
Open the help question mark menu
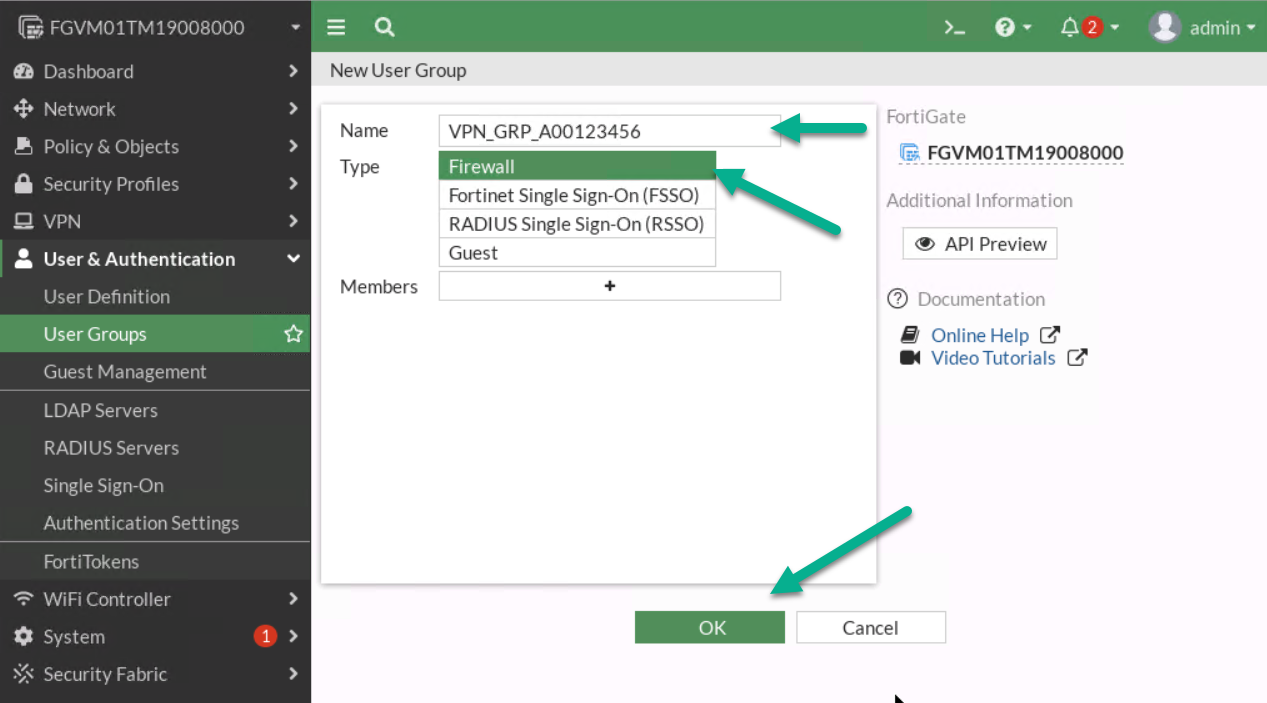click(1013, 28)
